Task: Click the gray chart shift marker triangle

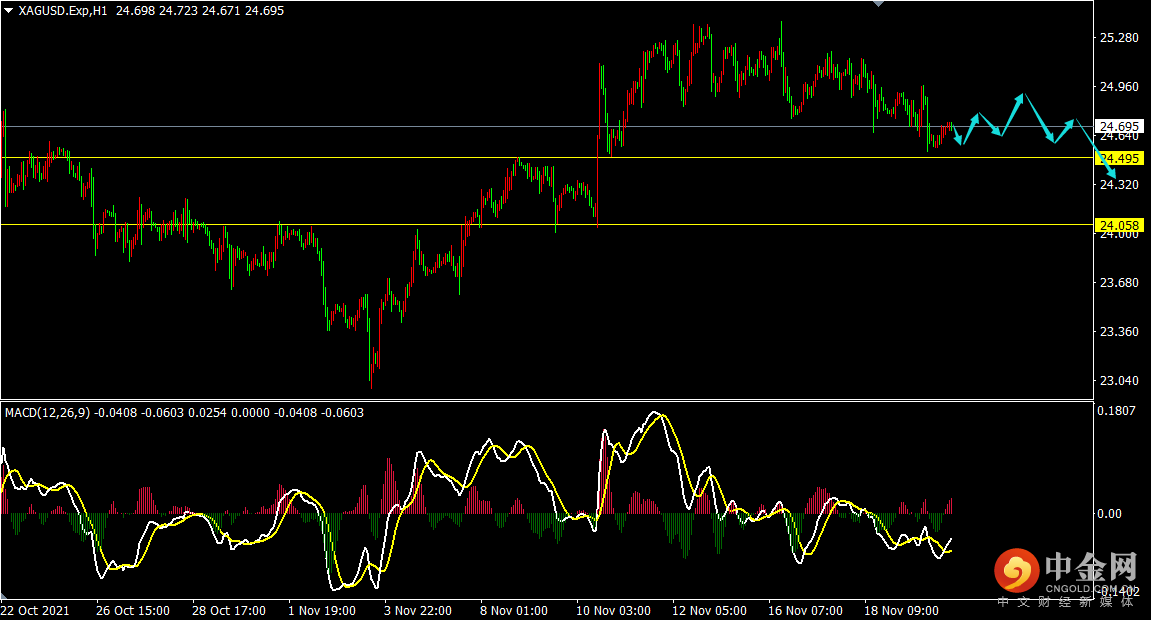Action: [x=878, y=4]
